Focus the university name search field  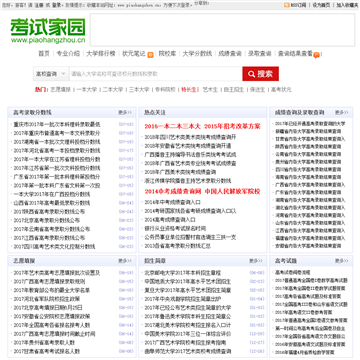click(156, 74)
